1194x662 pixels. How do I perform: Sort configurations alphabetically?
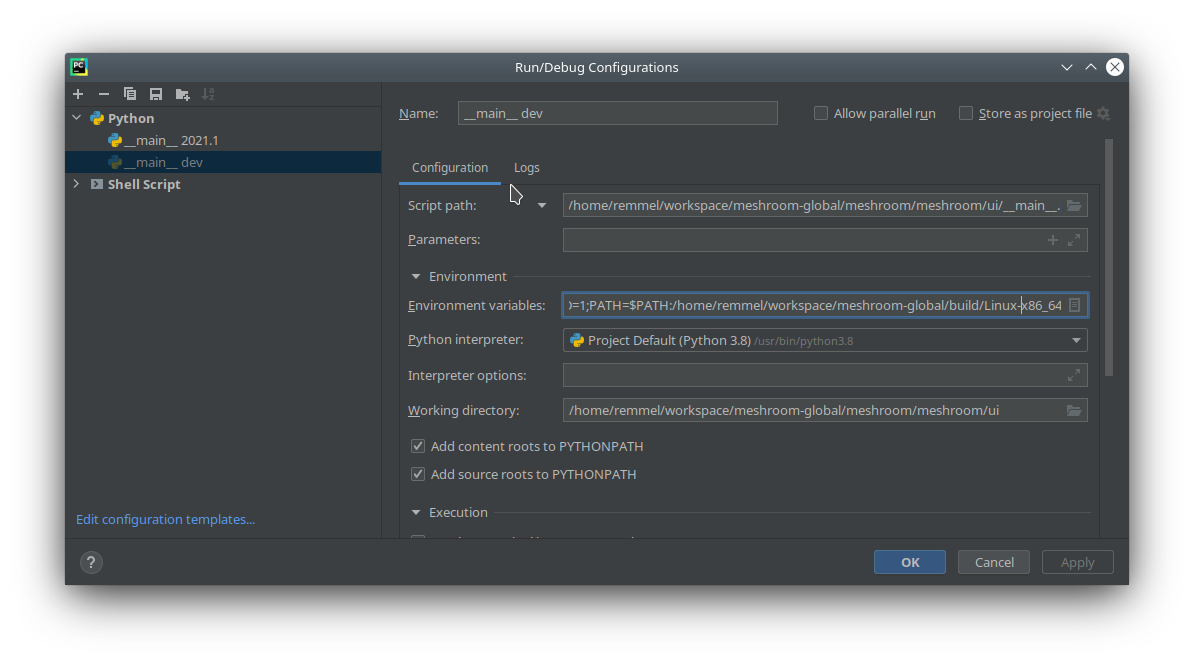coord(208,94)
